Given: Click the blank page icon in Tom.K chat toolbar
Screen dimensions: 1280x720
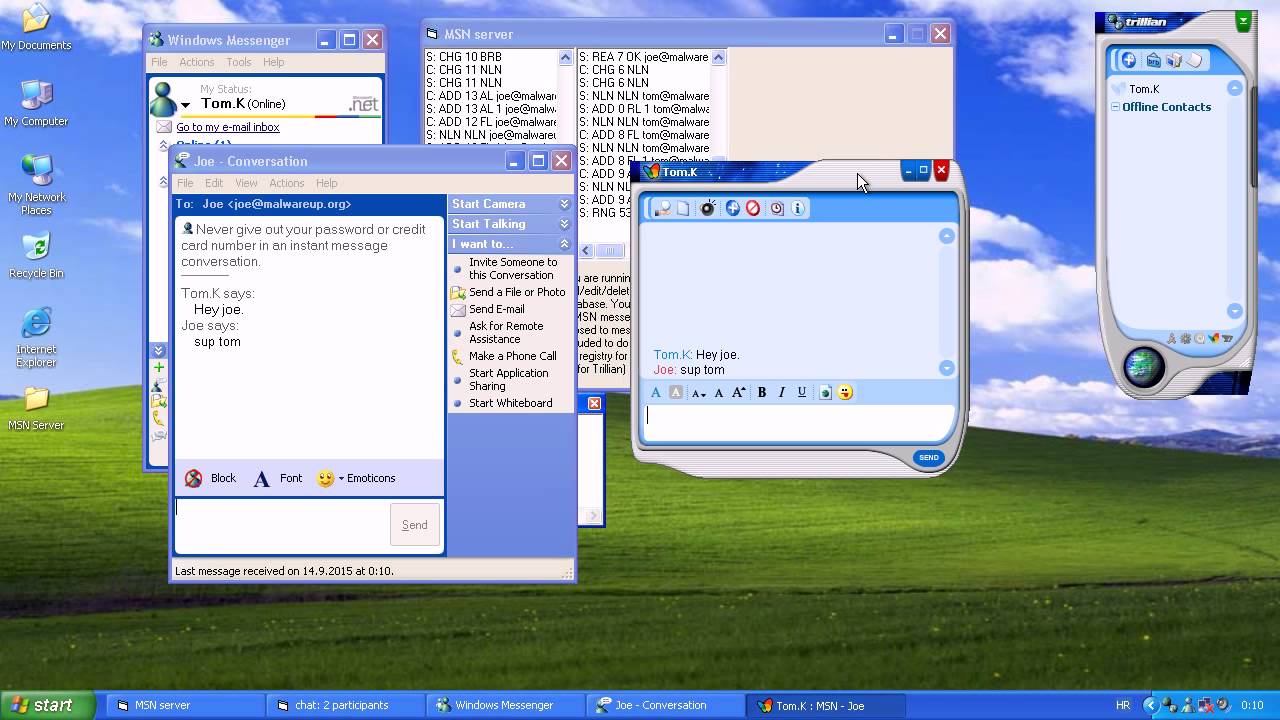Looking at the screenshot, I should (x=683, y=208).
